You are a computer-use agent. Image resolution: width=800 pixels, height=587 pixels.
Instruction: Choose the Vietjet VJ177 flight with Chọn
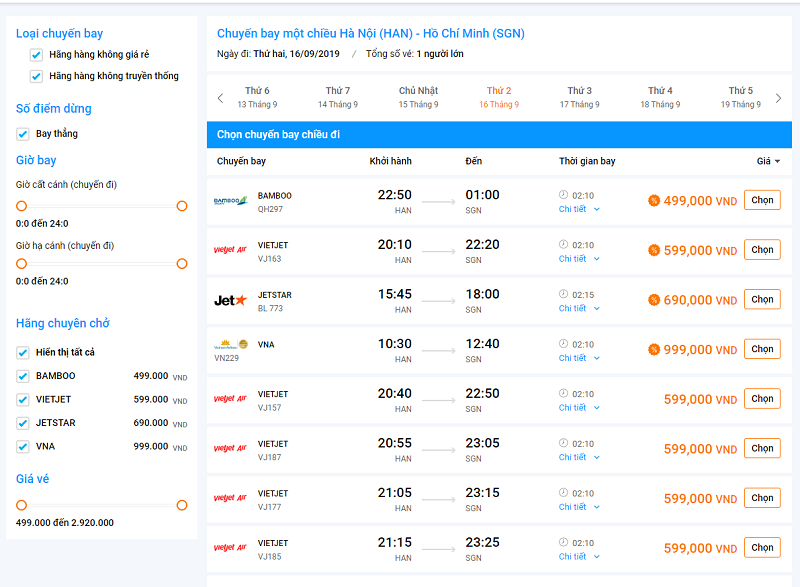click(762, 498)
